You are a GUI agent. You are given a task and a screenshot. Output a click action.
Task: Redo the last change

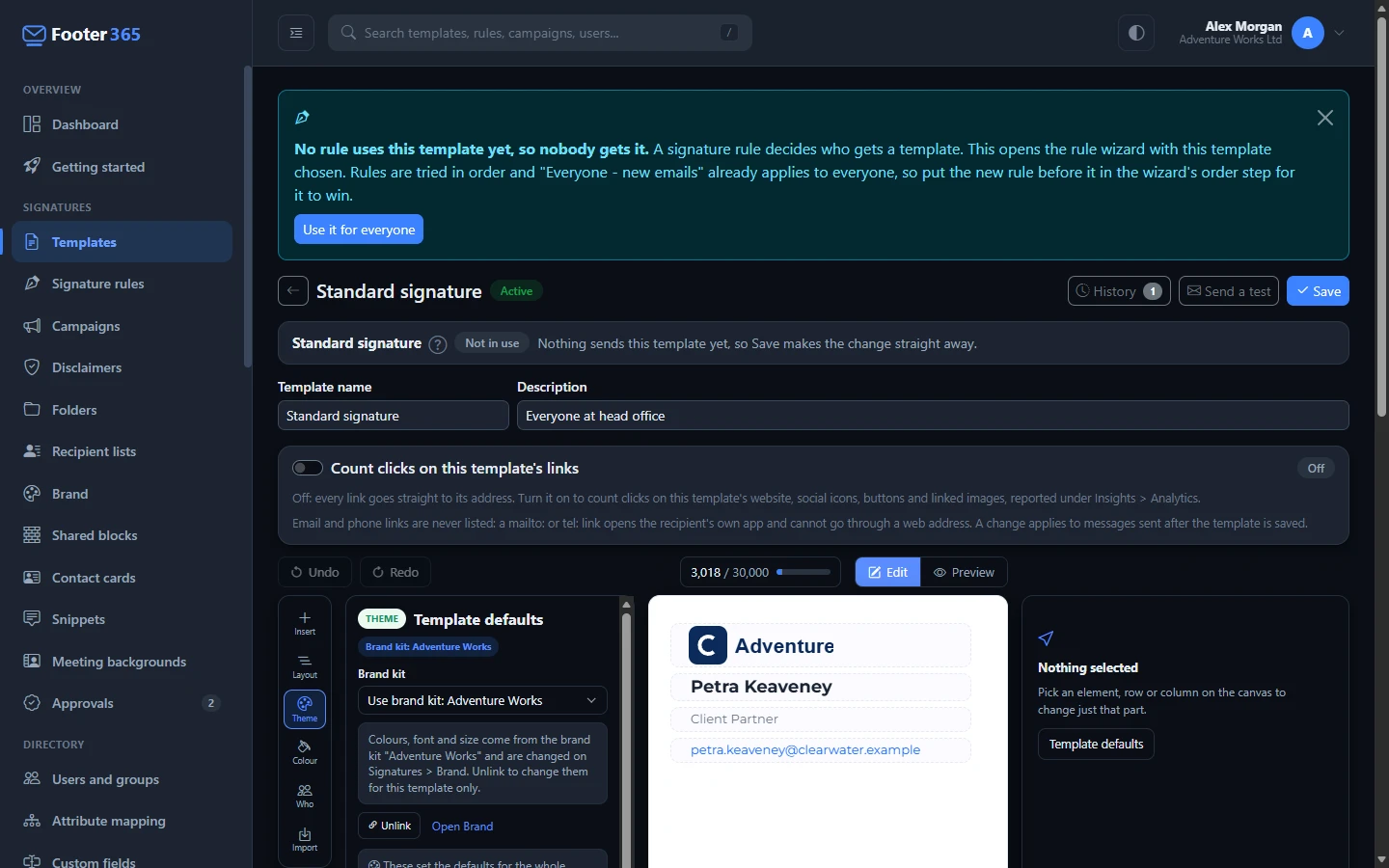pyautogui.click(x=395, y=572)
